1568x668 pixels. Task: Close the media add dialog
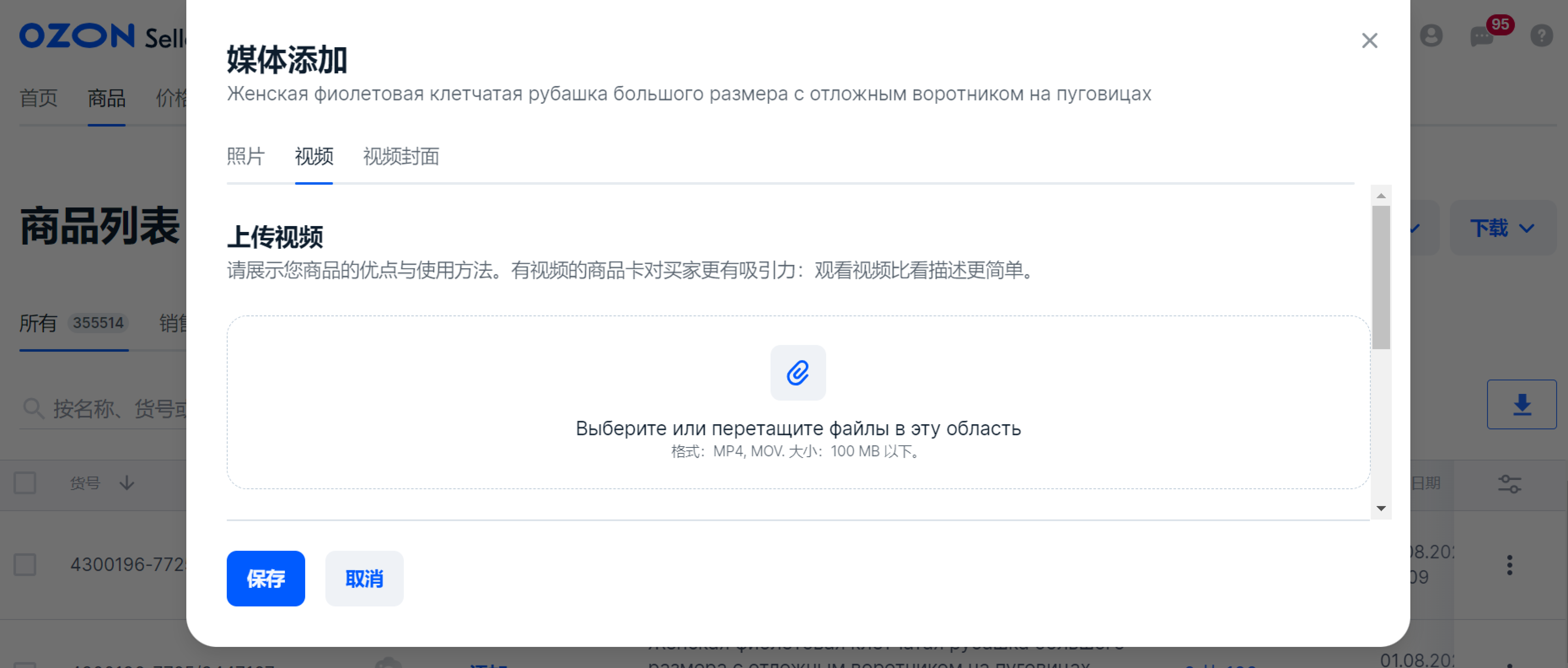tap(1369, 41)
